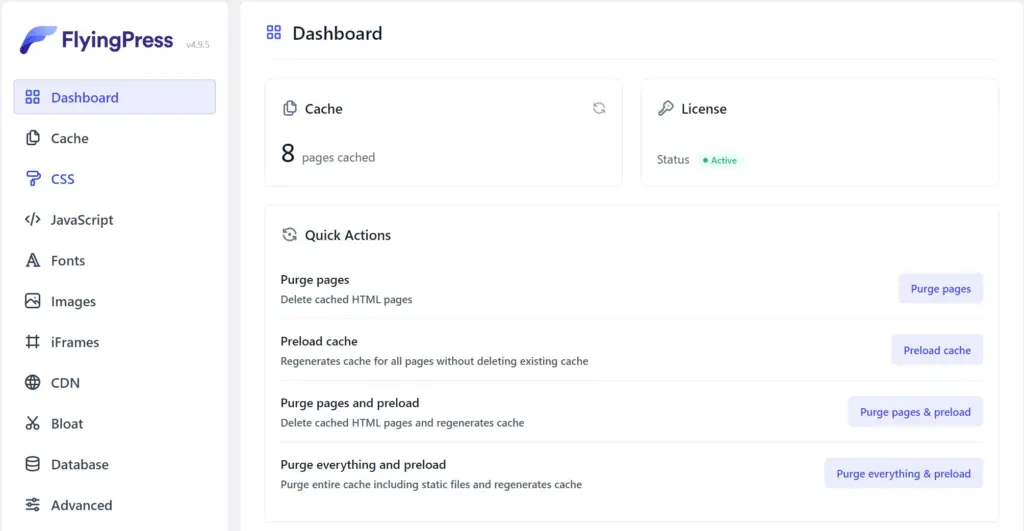Screen dimensions: 1024x531
Task: Click the Active license status badge
Action: click(x=719, y=160)
